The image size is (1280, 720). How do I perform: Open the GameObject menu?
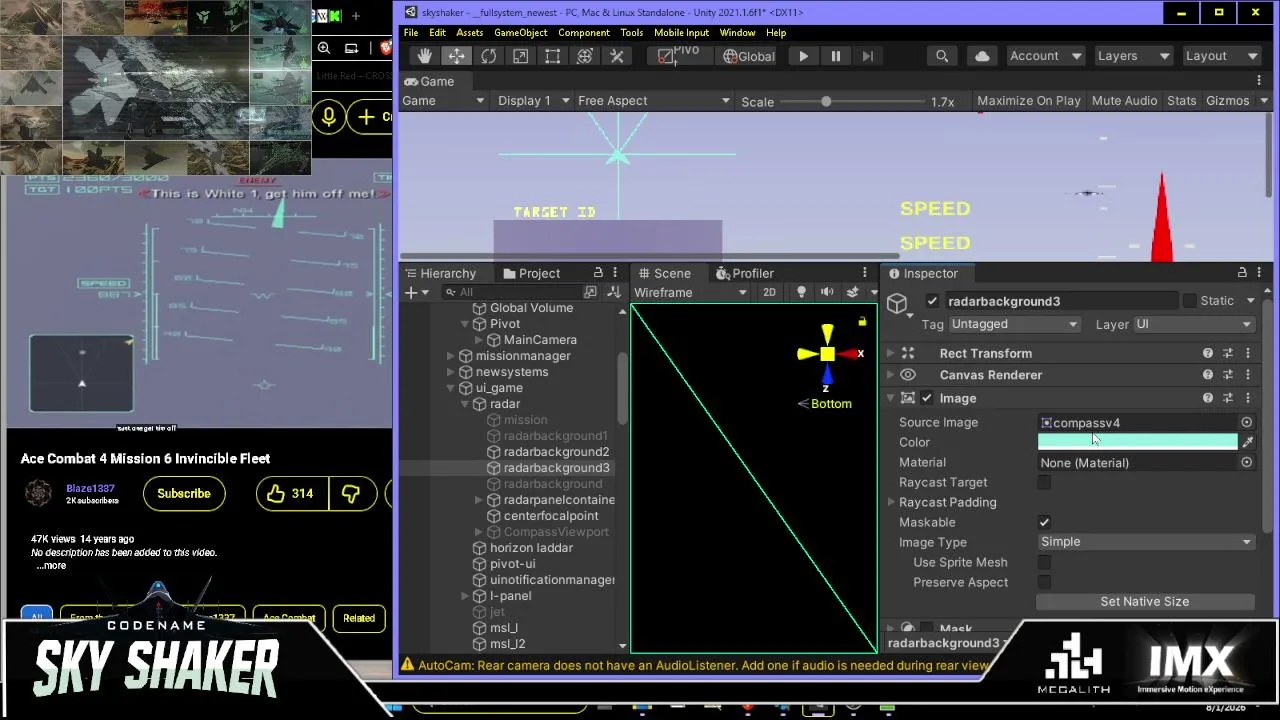pos(520,33)
